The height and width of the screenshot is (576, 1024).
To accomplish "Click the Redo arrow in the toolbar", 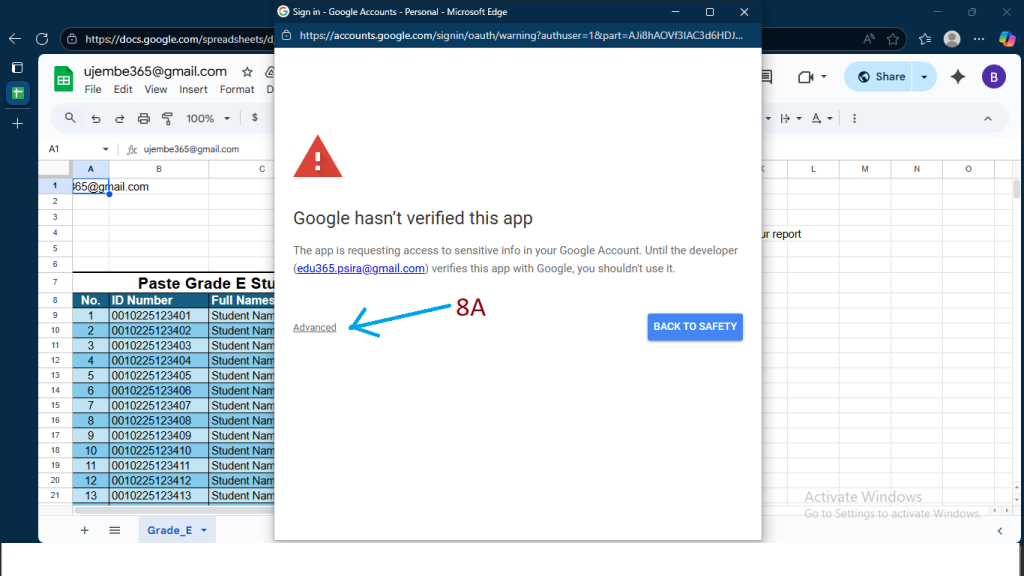I will click(119, 118).
